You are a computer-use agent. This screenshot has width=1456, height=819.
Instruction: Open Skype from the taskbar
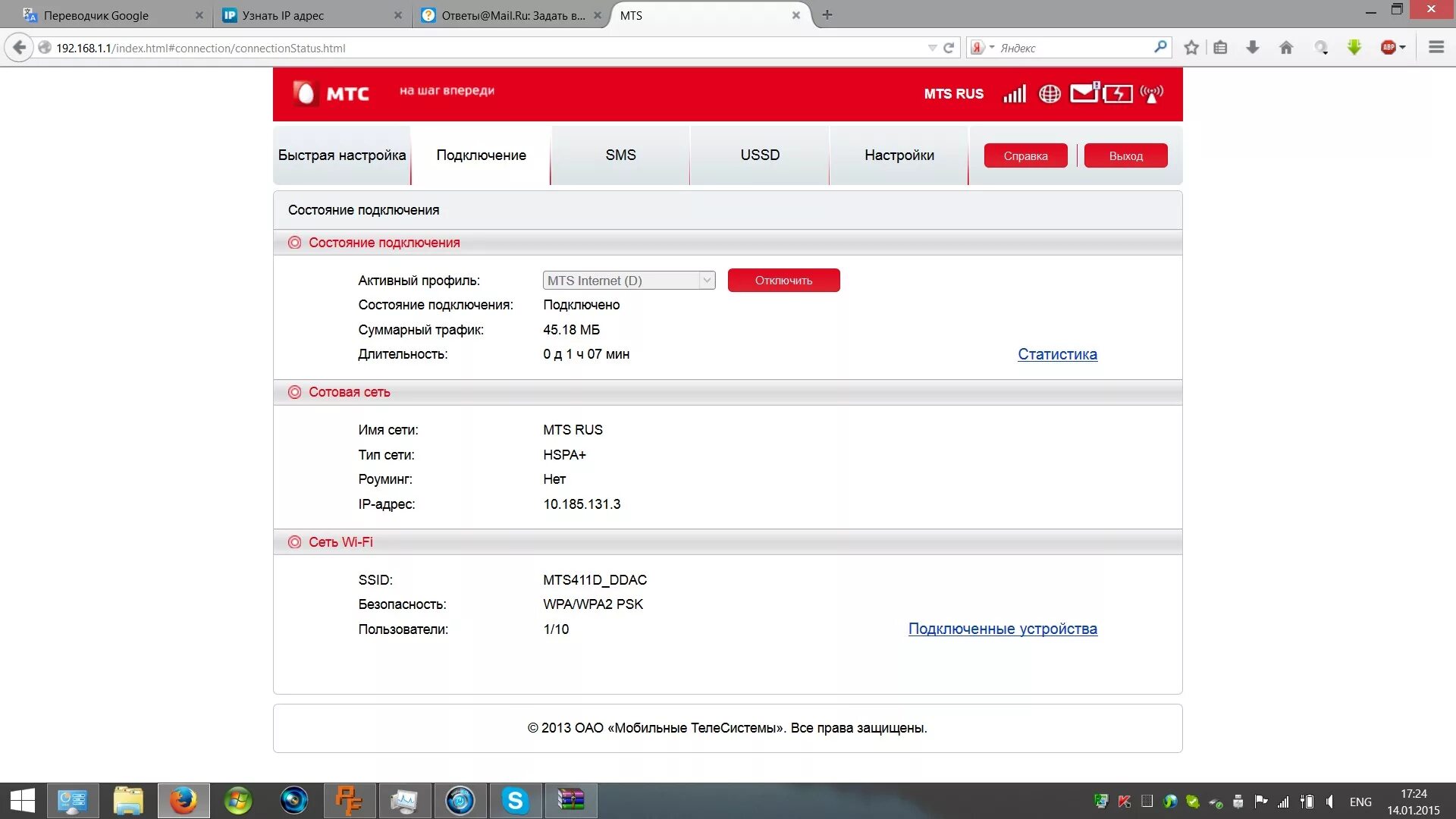pyautogui.click(x=515, y=801)
